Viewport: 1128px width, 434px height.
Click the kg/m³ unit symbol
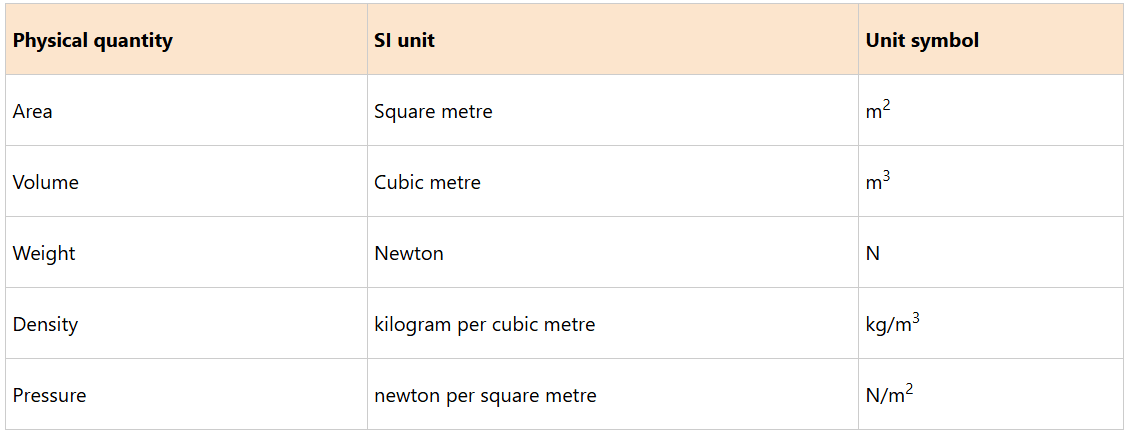click(x=892, y=324)
